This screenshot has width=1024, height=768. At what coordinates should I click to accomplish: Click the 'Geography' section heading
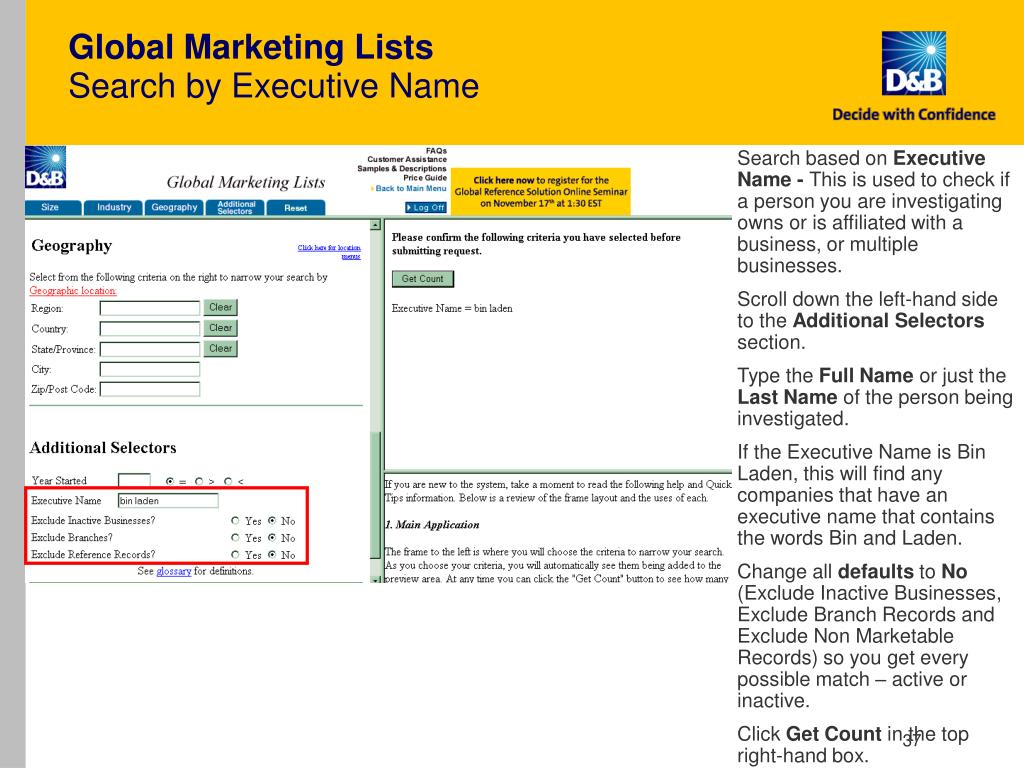pos(72,246)
